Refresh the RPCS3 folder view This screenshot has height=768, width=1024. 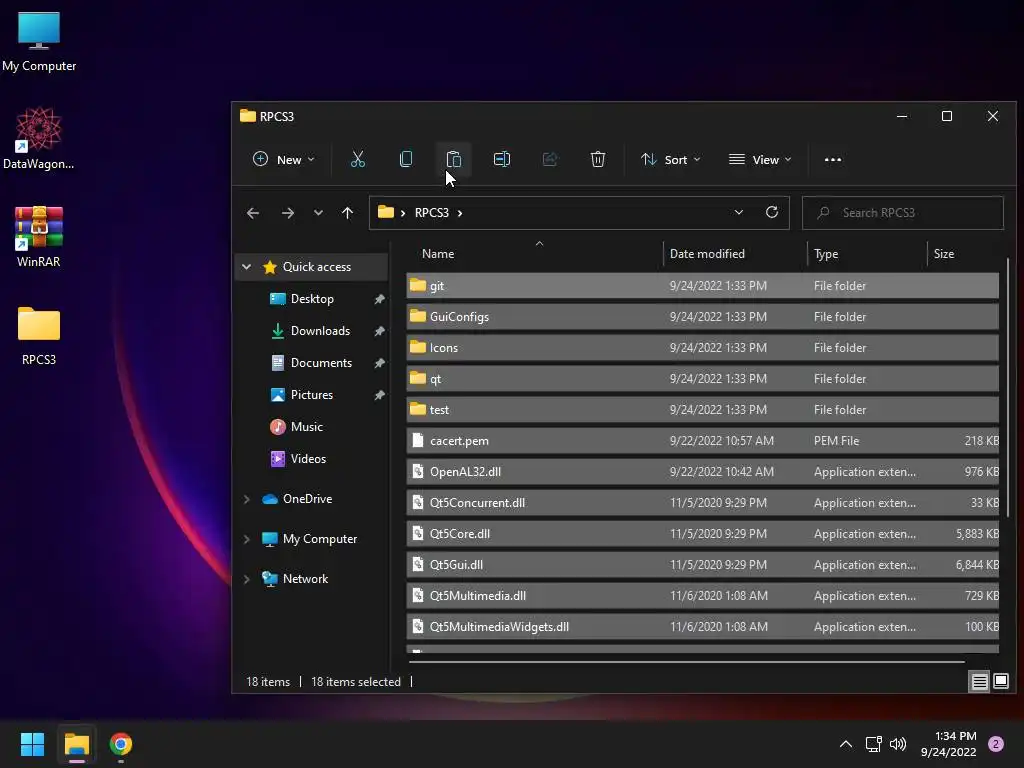click(x=771, y=212)
